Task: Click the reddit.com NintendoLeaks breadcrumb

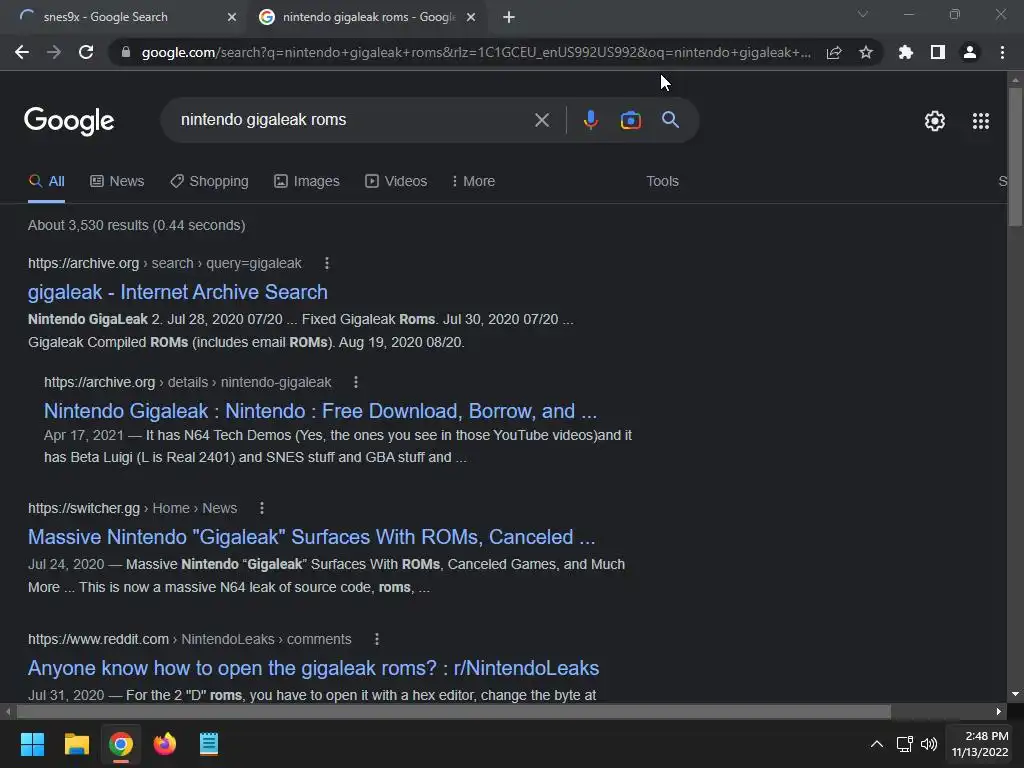Action: point(189,639)
